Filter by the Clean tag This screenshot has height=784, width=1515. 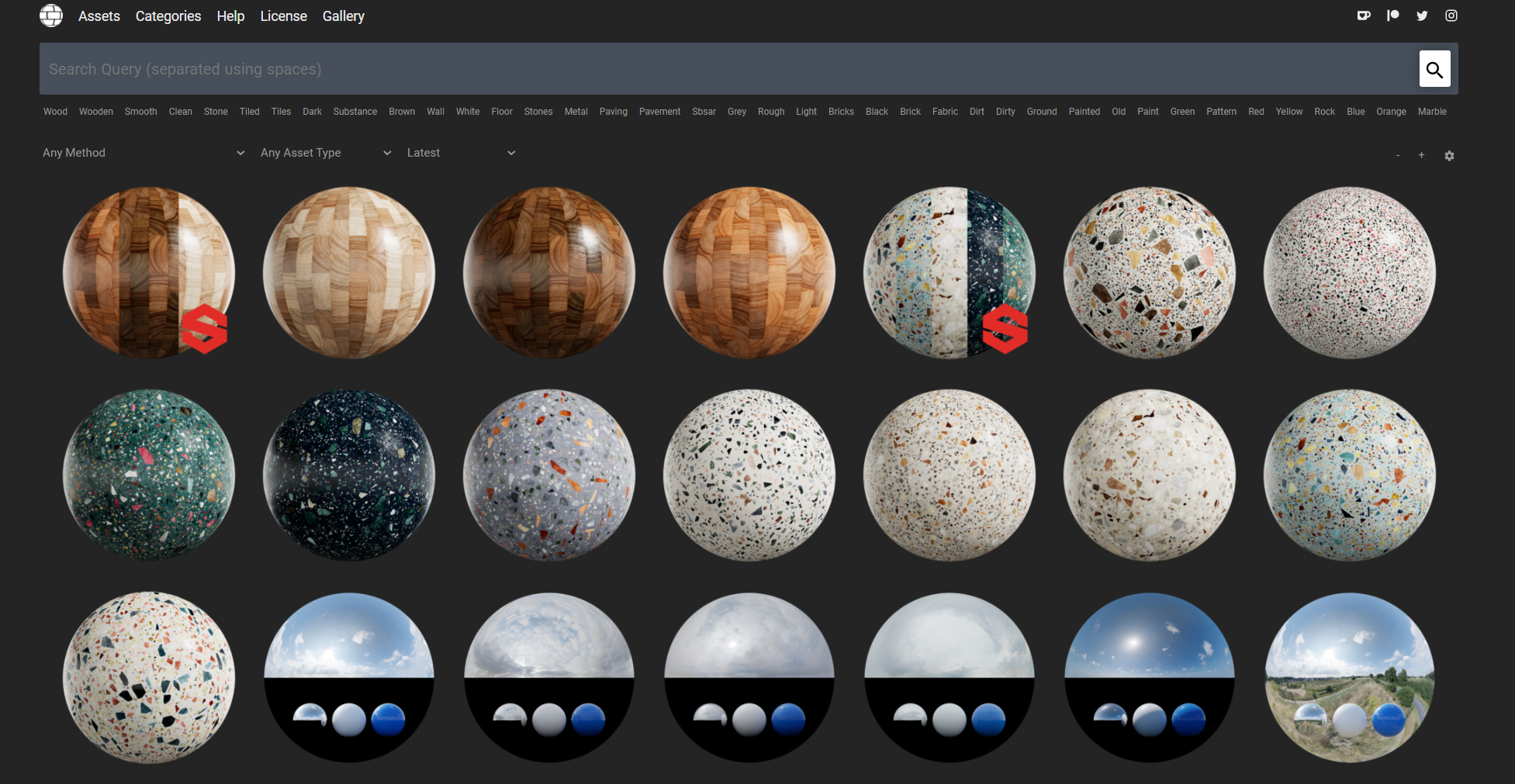[181, 112]
